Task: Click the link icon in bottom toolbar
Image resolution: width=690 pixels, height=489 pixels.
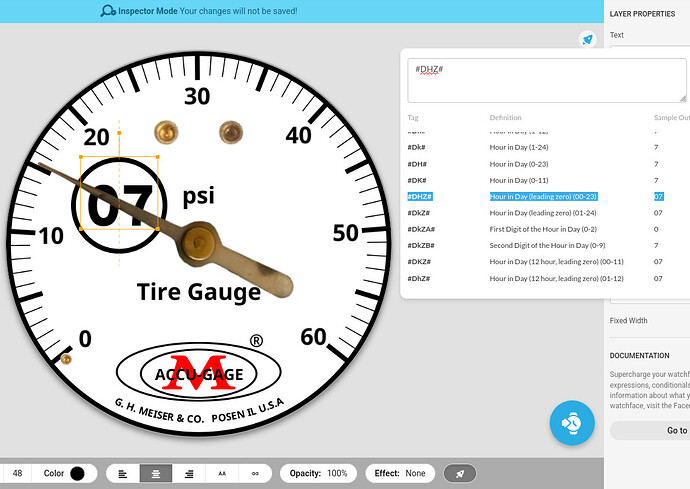Action: (255, 473)
